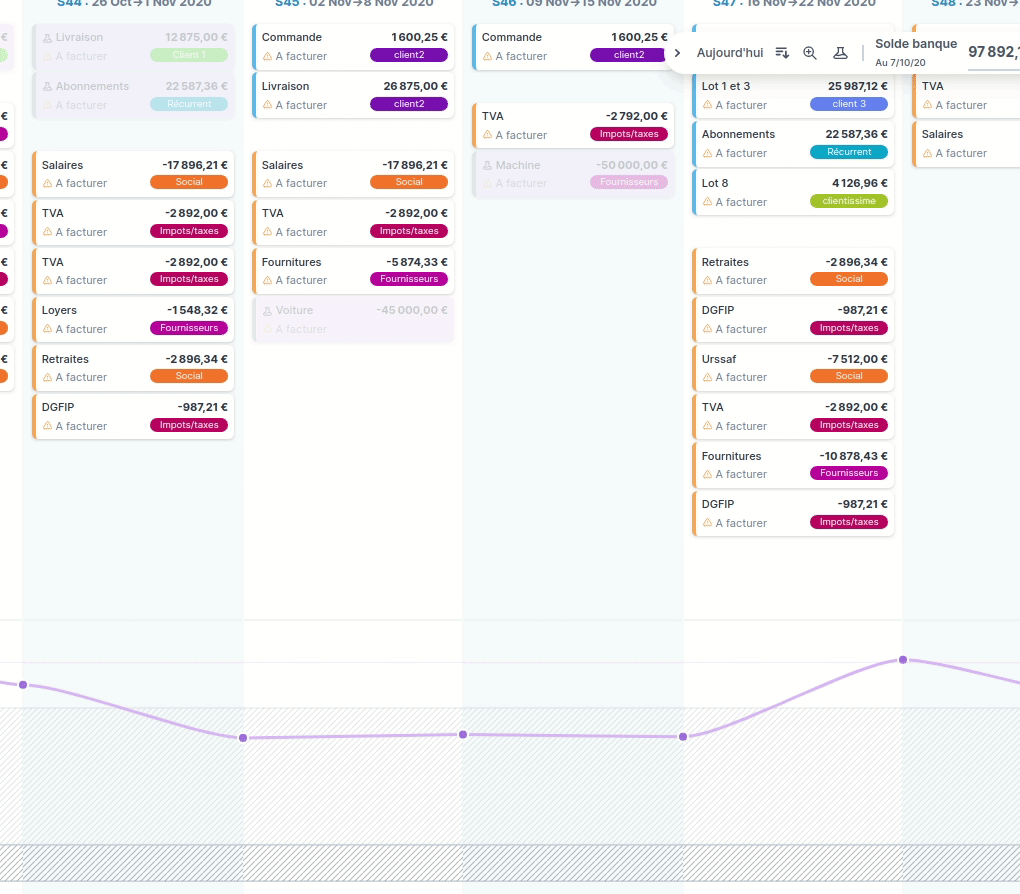Click the clientissime tag on Lot 8

(x=849, y=201)
